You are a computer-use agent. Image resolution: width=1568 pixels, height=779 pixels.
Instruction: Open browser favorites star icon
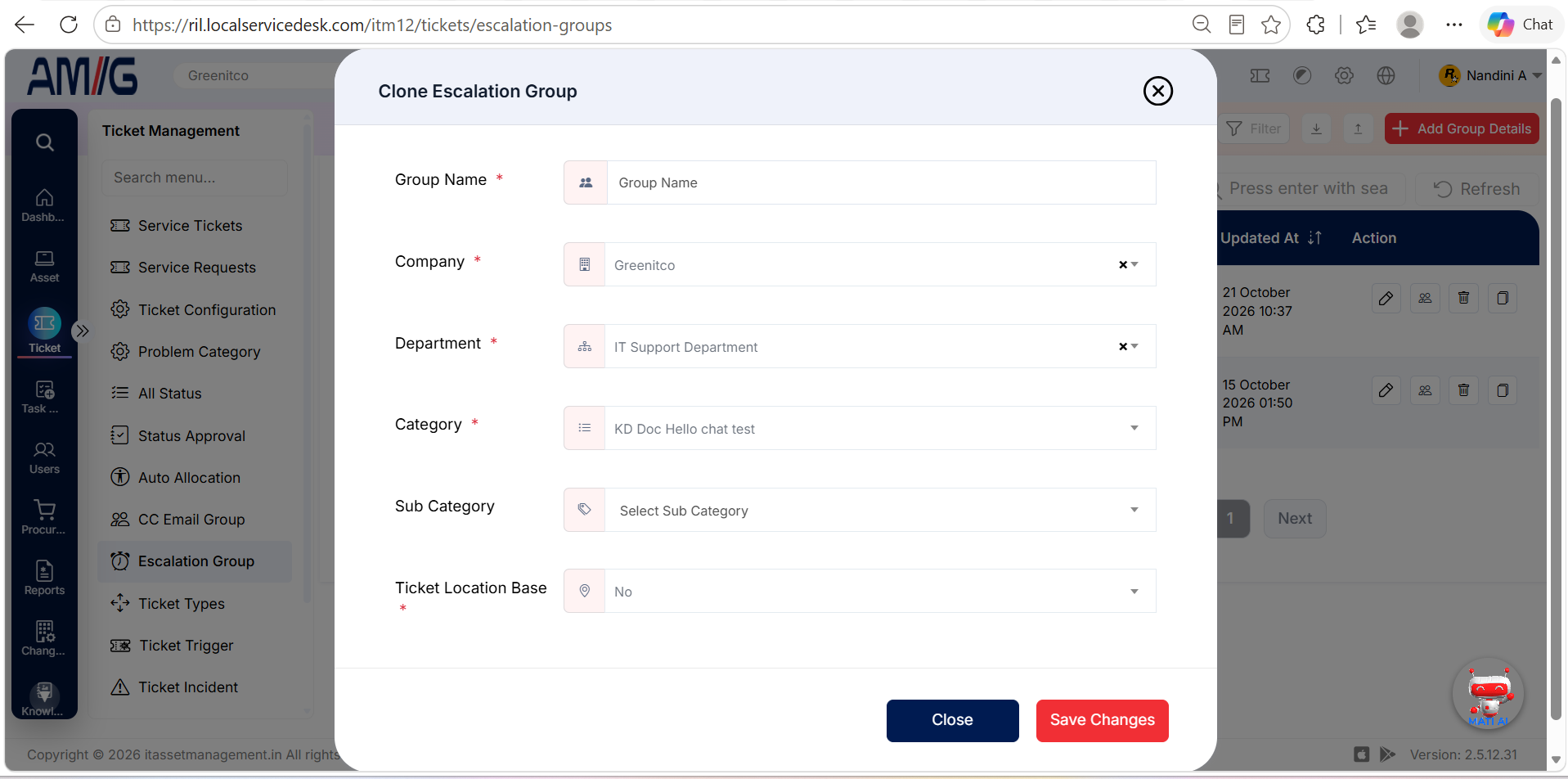pos(1270,25)
